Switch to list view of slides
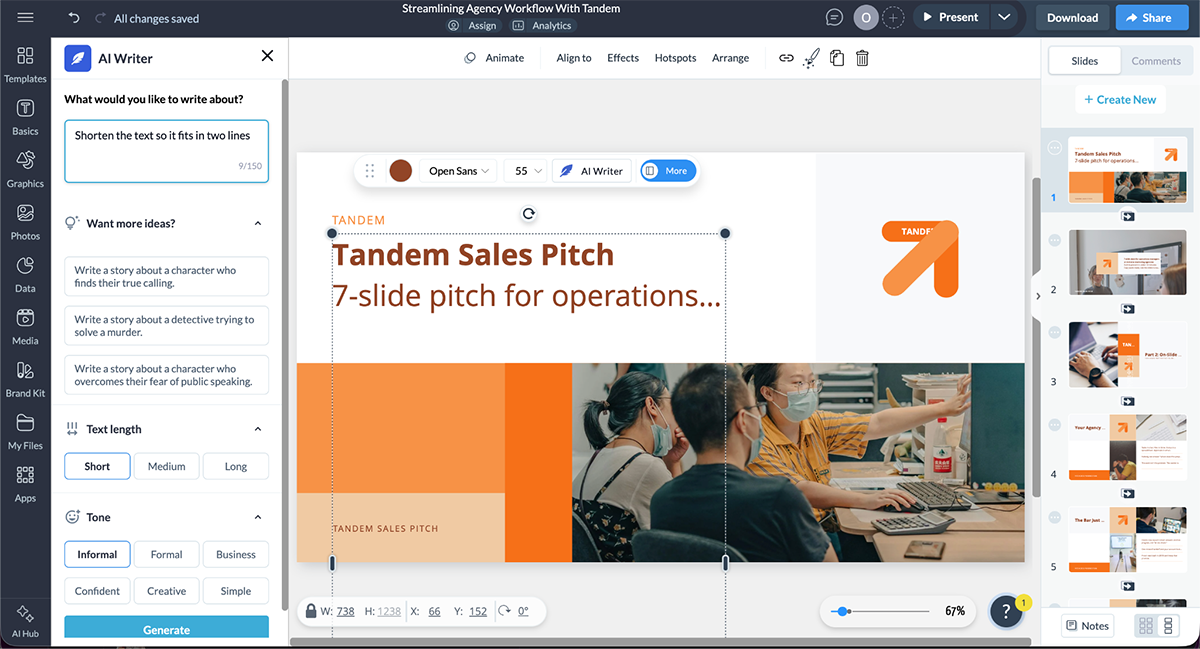 [x=1167, y=626]
